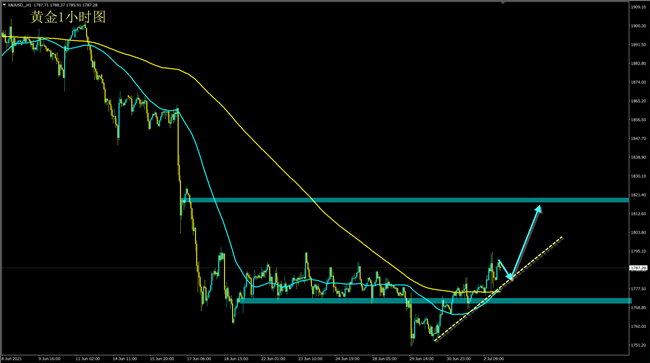The image size is (650, 363).
Task: Click the 24 Jun 19:00 time label
Action: [x=347, y=359]
